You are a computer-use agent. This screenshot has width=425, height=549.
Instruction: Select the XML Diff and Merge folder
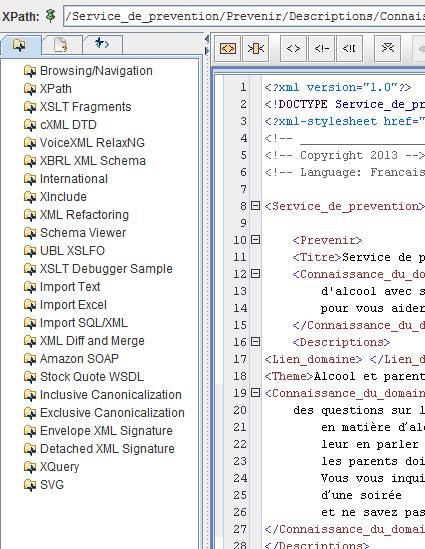(84, 341)
